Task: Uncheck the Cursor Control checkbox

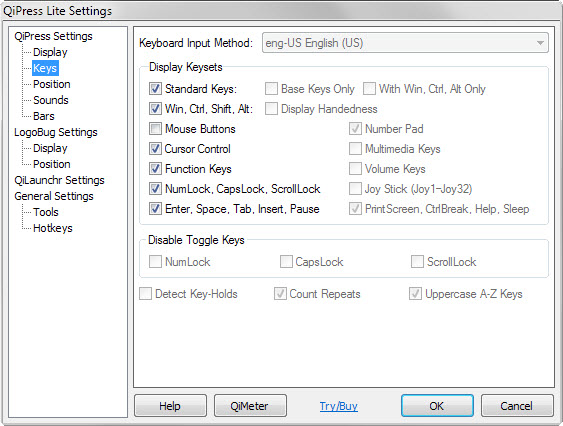Action: coord(155,149)
